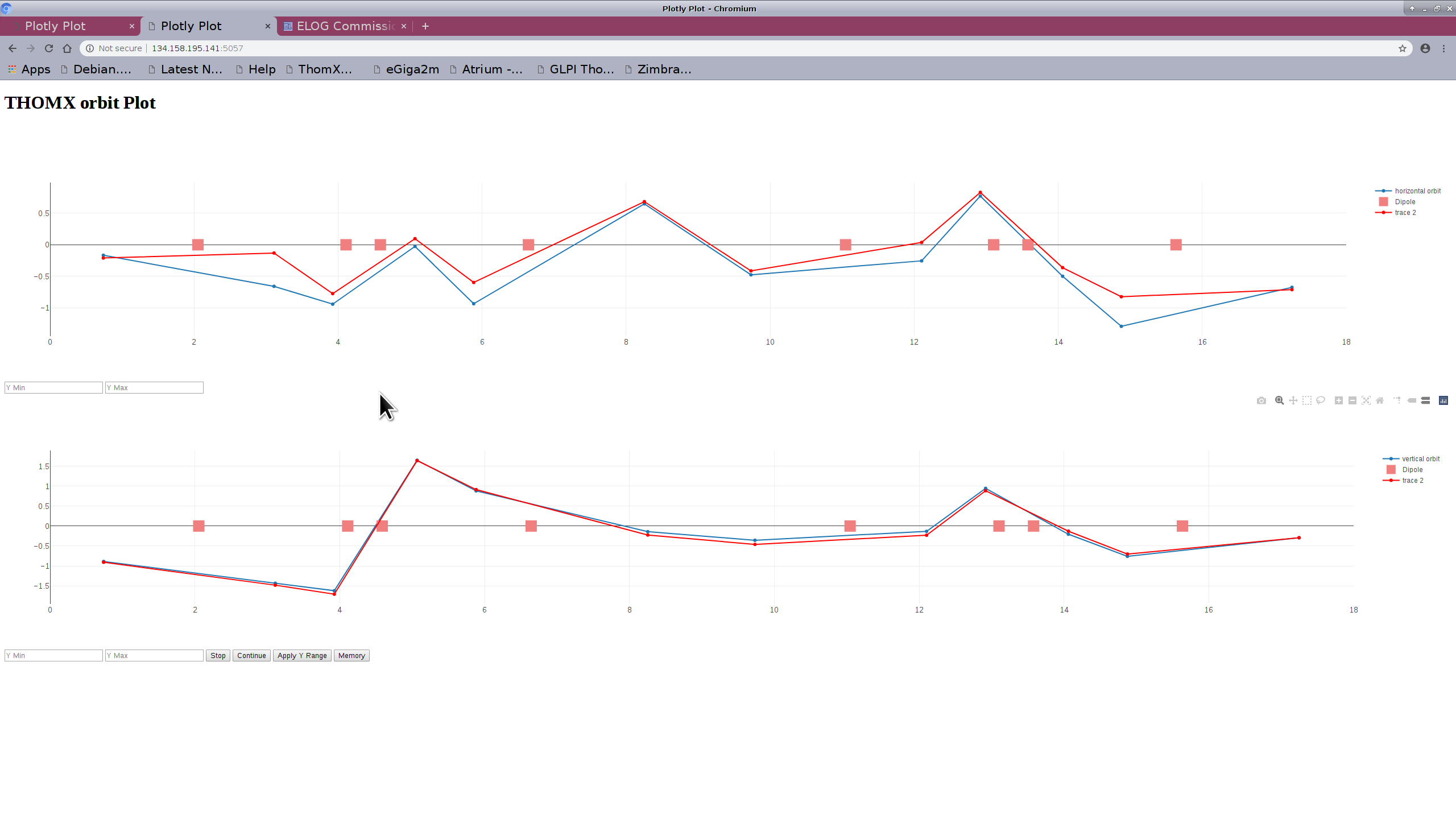Toggle horizontal orbit trace in upper legend

coord(1417,191)
